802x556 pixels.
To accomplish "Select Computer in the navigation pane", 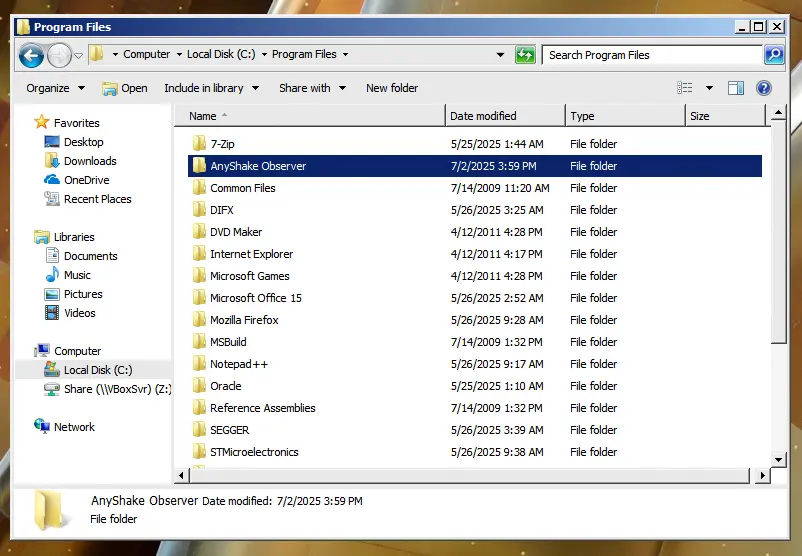I will tap(68, 351).
